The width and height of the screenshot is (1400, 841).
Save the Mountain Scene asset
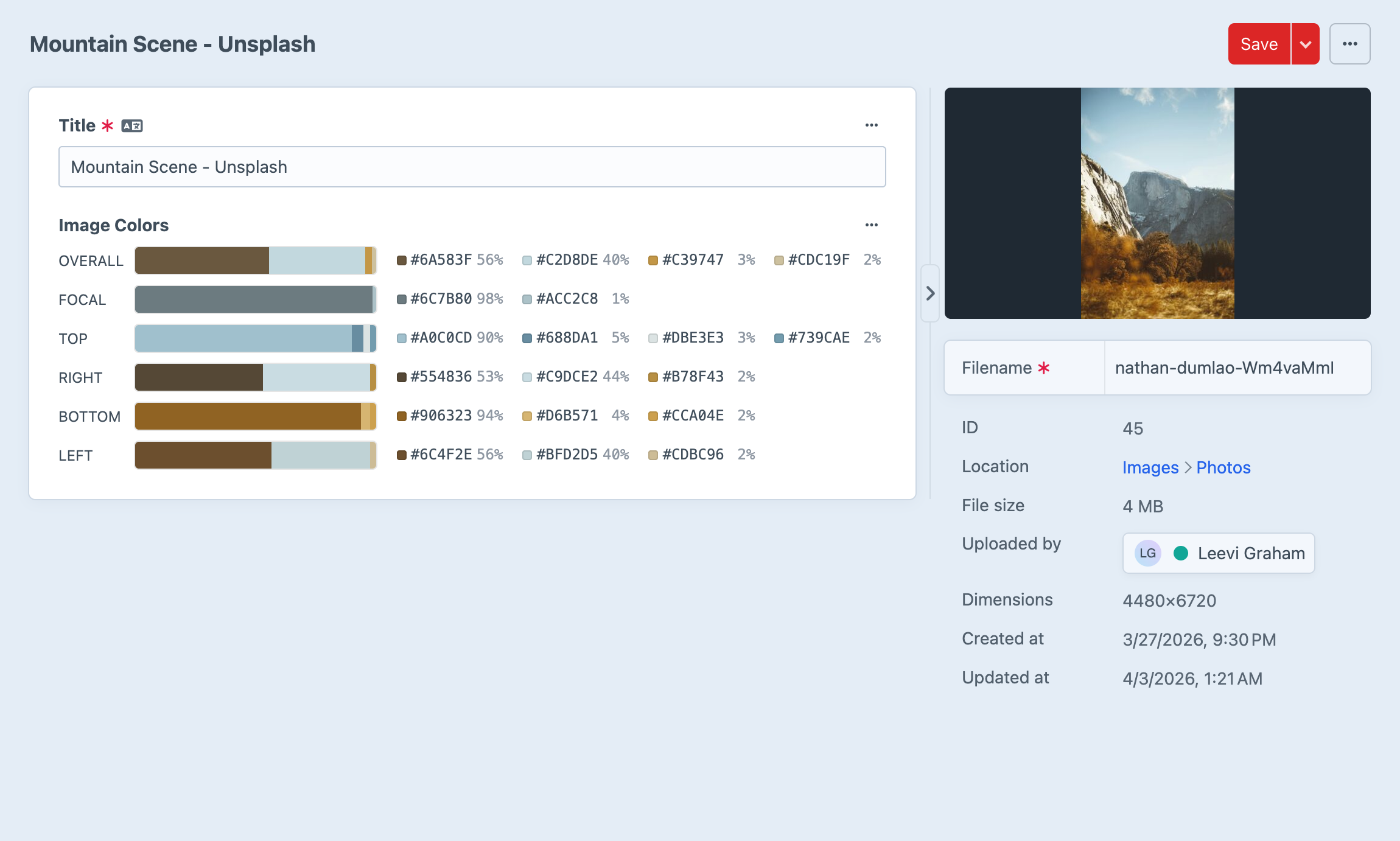pyautogui.click(x=1259, y=43)
